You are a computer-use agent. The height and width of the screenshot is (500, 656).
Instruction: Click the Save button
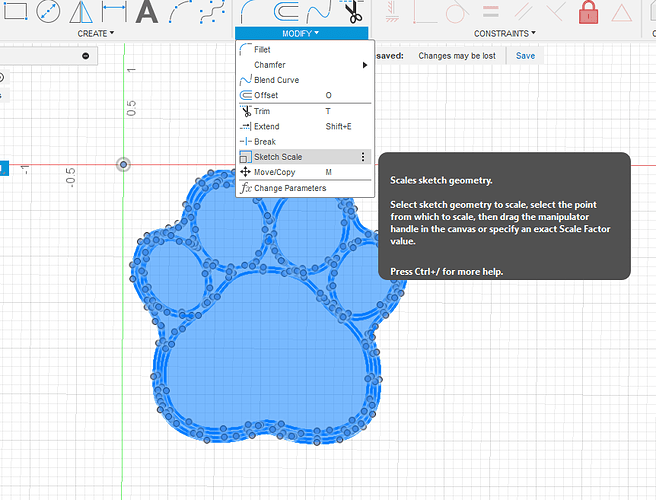point(525,56)
